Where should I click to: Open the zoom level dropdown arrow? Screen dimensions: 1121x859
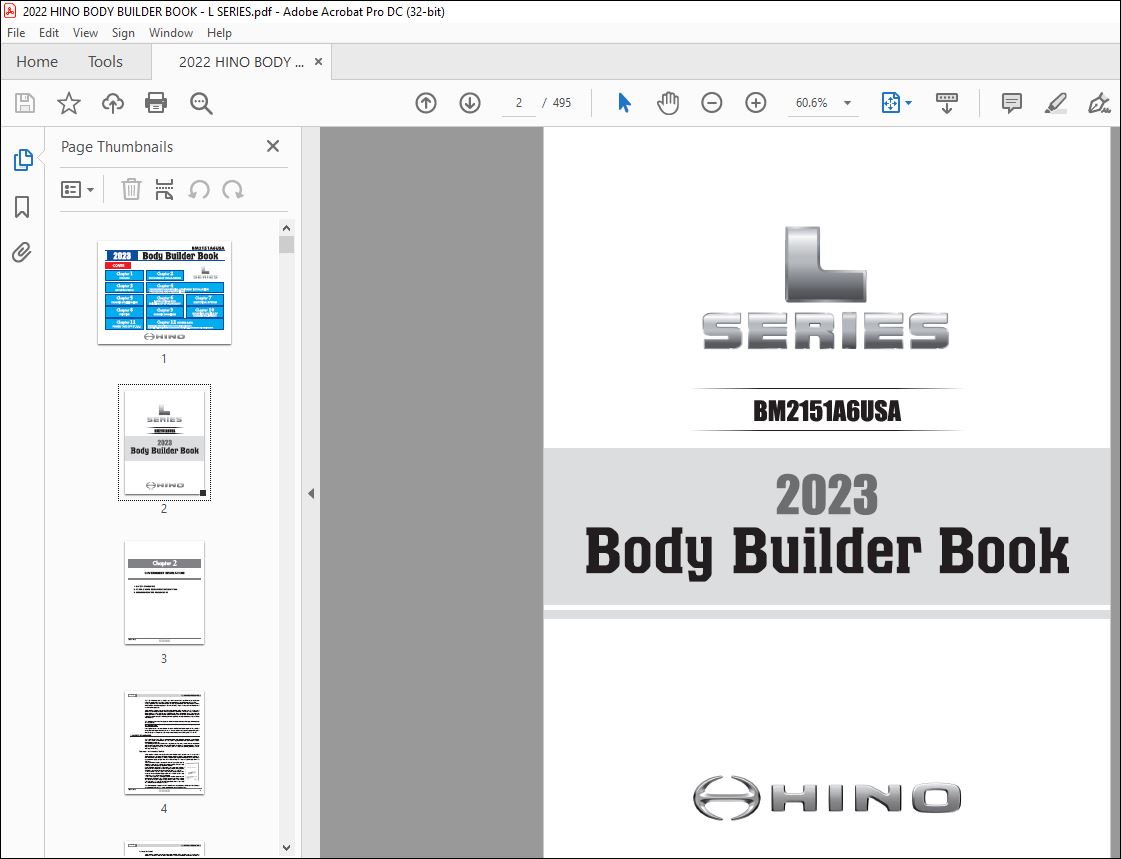[x=847, y=103]
